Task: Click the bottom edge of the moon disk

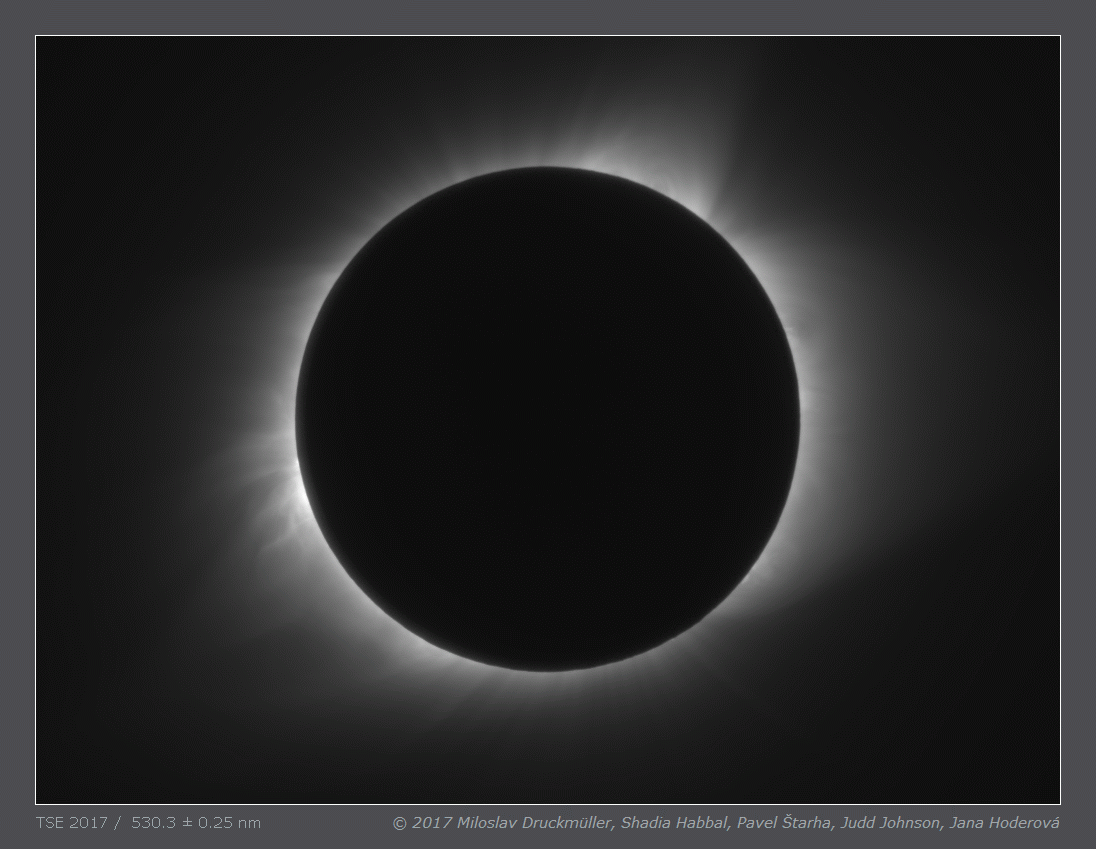Action: click(x=547, y=669)
